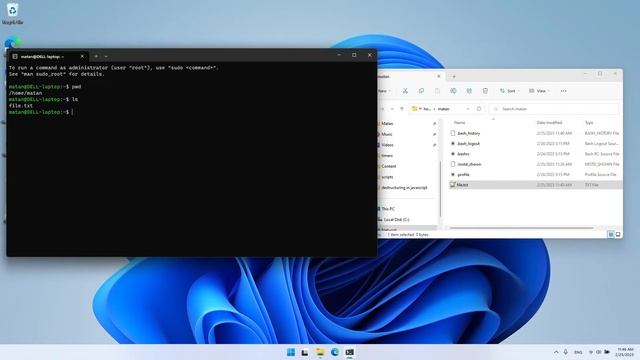640x360 pixels.
Task: Select the .profile file row
Action: [535, 174]
